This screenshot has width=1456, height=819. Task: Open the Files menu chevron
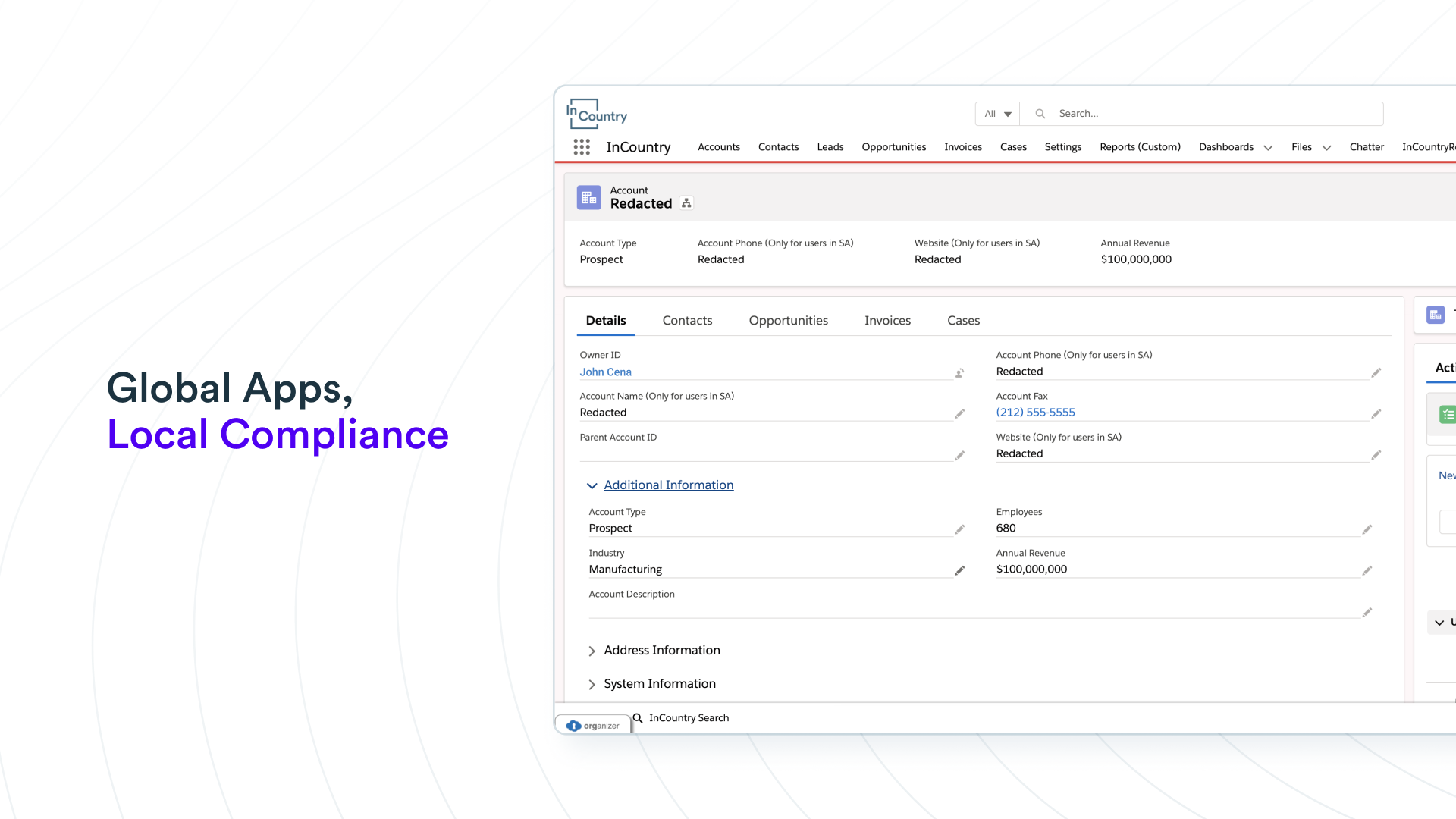(x=1326, y=148)
